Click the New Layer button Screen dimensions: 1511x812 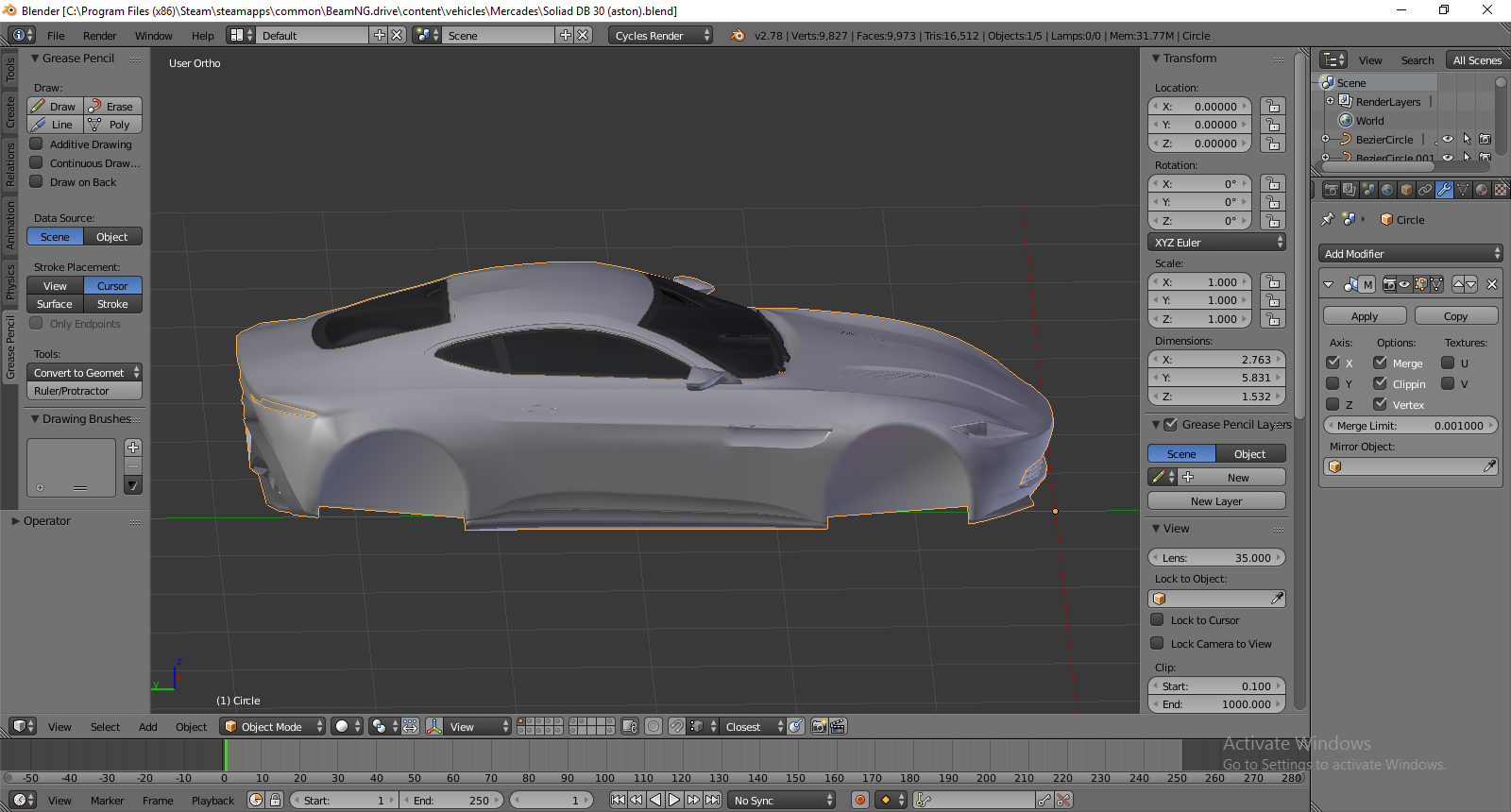coord(1216,501)
